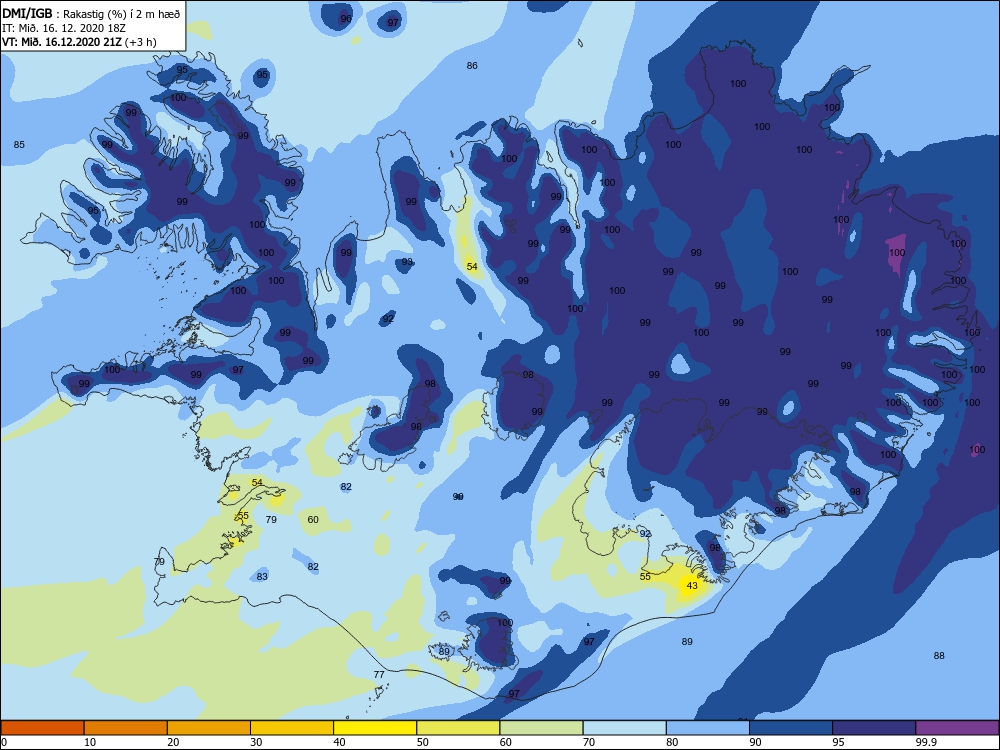Select the pale green 60–70 legend swatch
The height and width of the screenshot is (750, 1000).
[x=541, y=728]
